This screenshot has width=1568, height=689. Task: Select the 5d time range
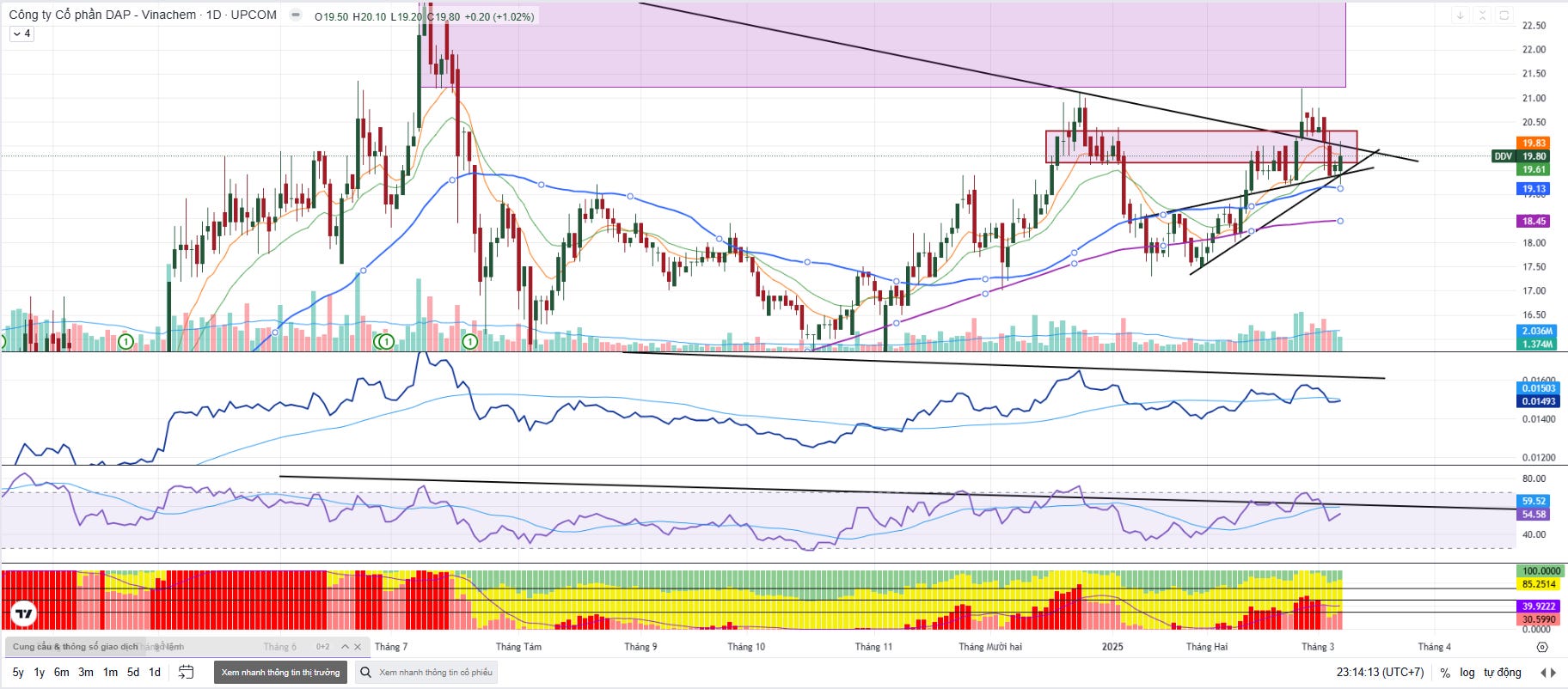[133, 672]
